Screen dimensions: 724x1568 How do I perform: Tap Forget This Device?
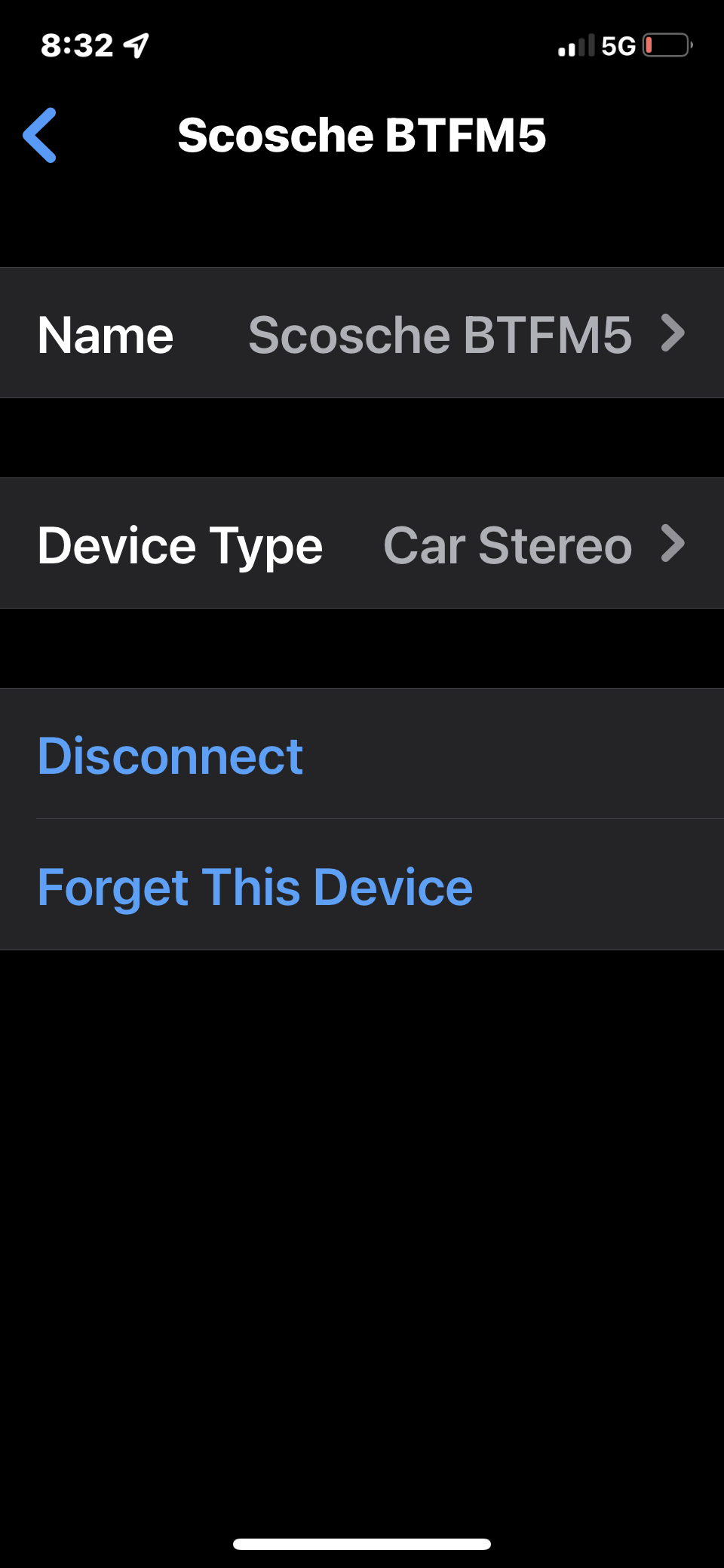click(255, 887)
